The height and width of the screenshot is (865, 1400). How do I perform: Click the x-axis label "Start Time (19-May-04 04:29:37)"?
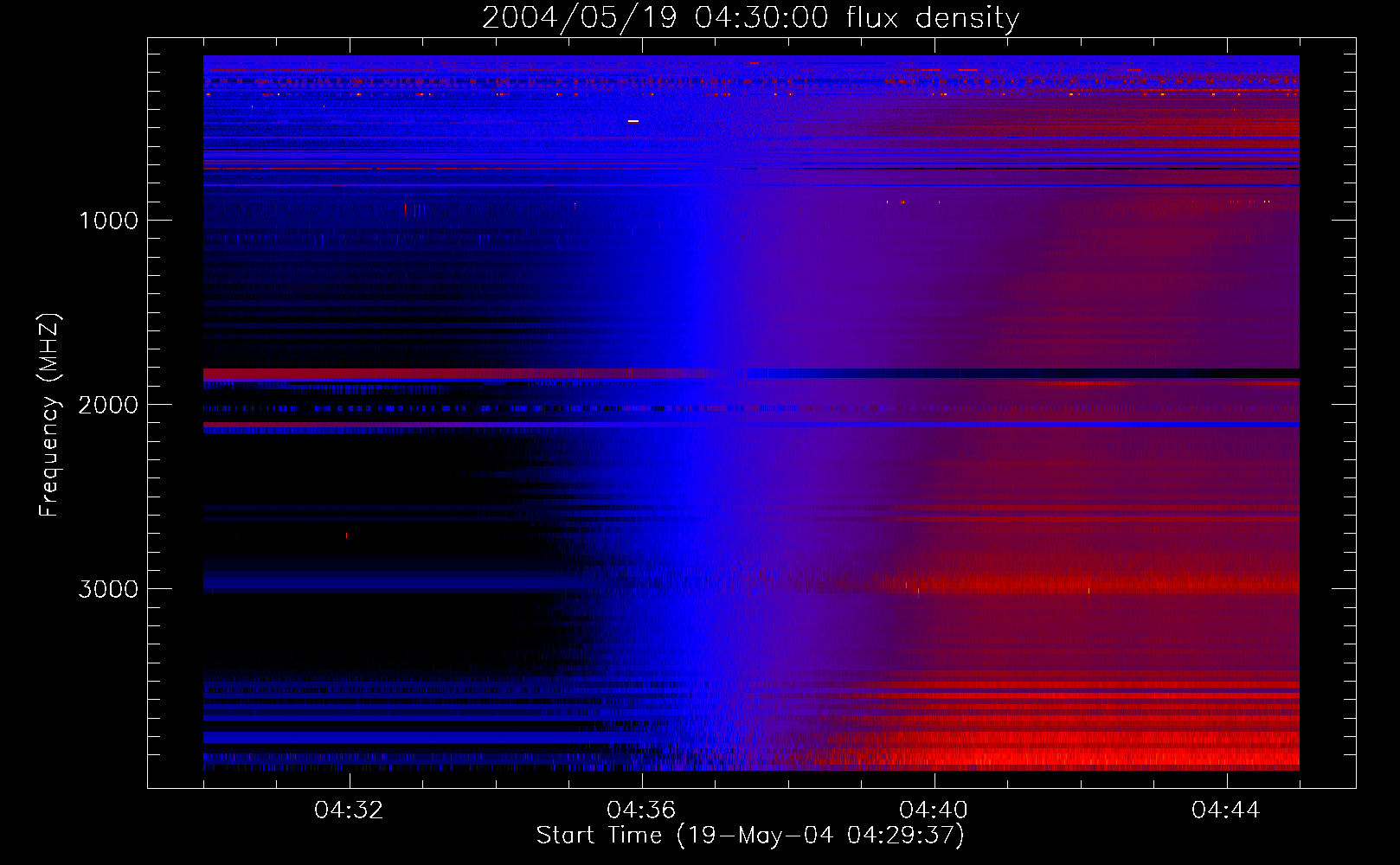[750, 836]
